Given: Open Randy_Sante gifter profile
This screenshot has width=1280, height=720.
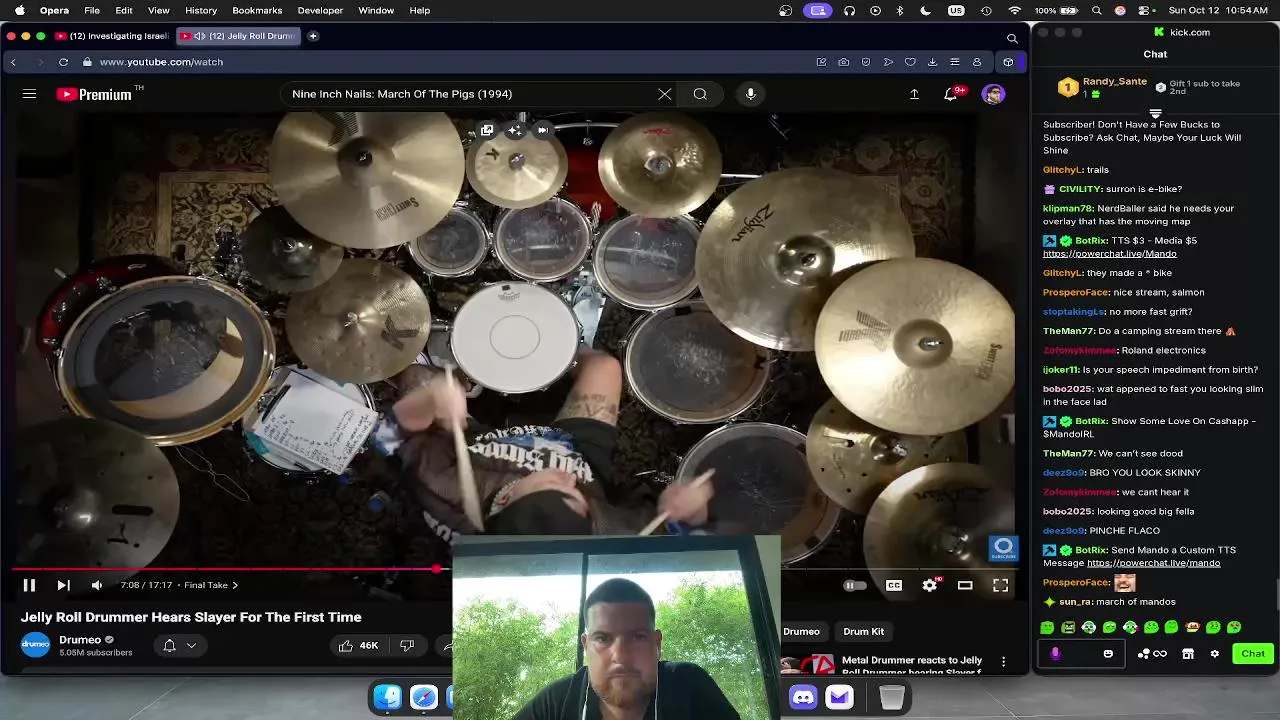Looking at the screenshot, I should (1114, 82).
